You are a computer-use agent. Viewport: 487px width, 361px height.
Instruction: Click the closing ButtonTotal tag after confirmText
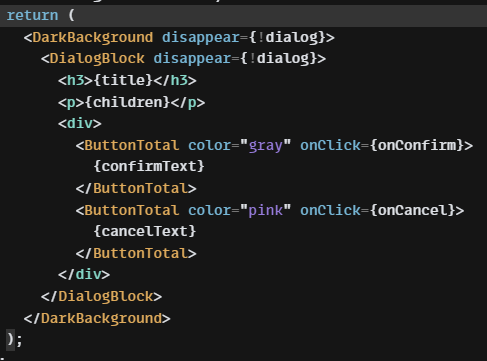136,188
